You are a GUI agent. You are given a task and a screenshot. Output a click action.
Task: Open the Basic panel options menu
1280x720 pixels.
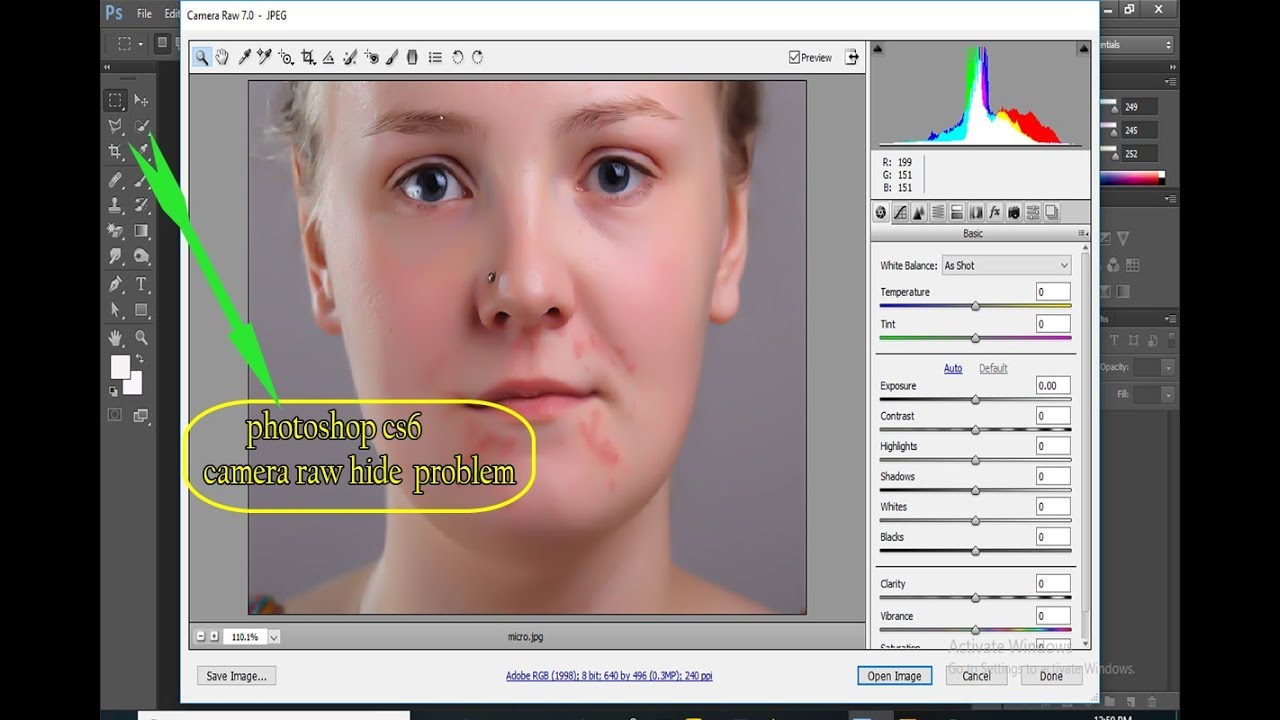[1082, 233]
